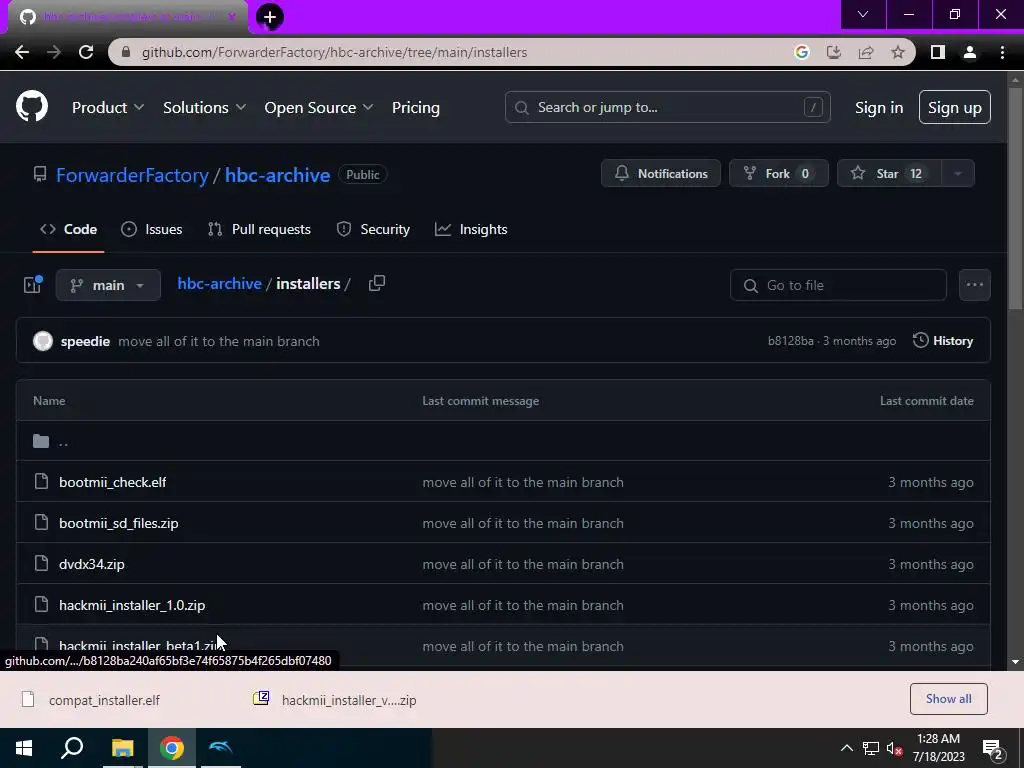
Task: Show hidden system tray icons
Action: [x=846, y=748]
